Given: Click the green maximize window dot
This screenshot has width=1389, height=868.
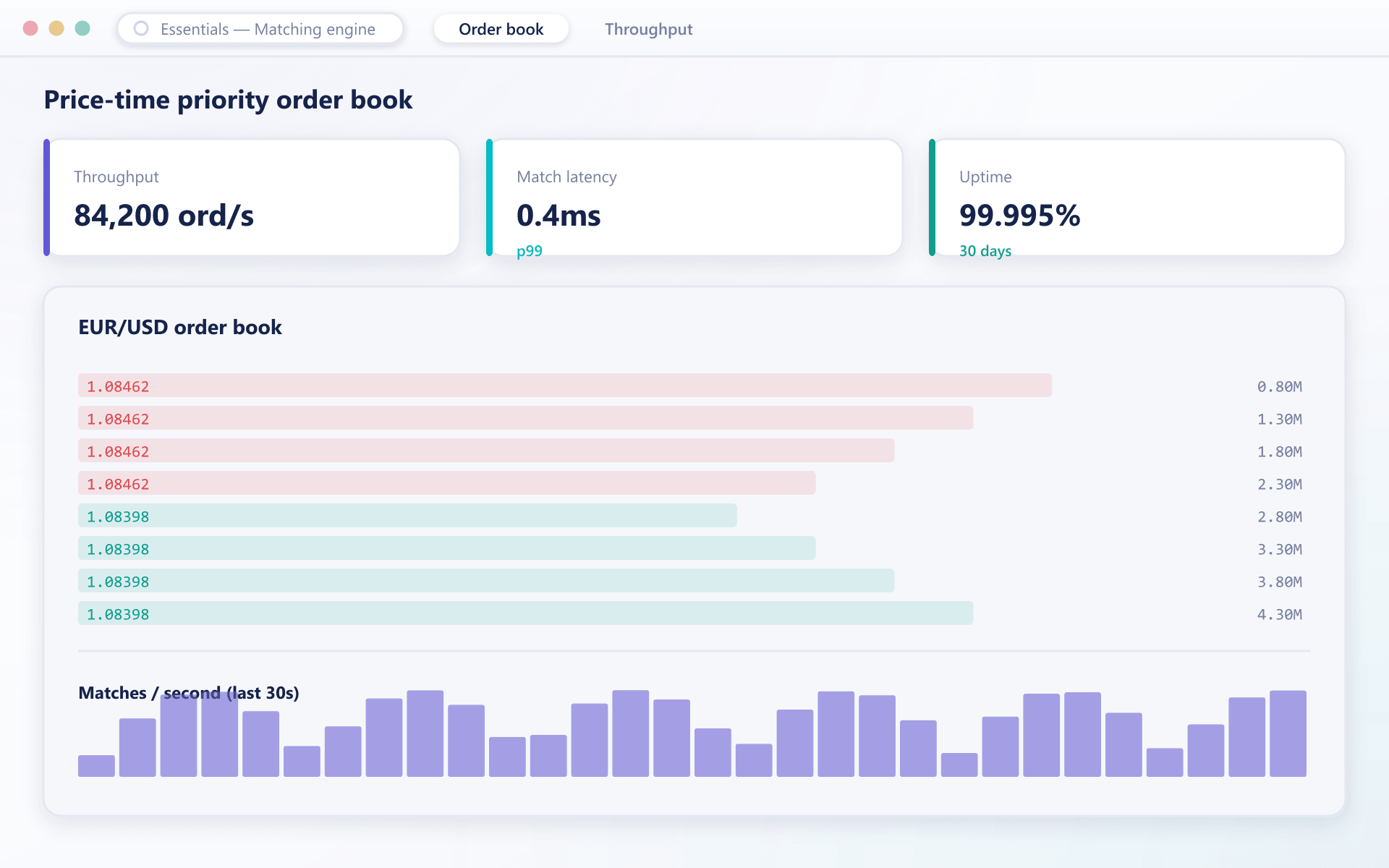Looking at the screenshot, I should (x=82, y=28).
